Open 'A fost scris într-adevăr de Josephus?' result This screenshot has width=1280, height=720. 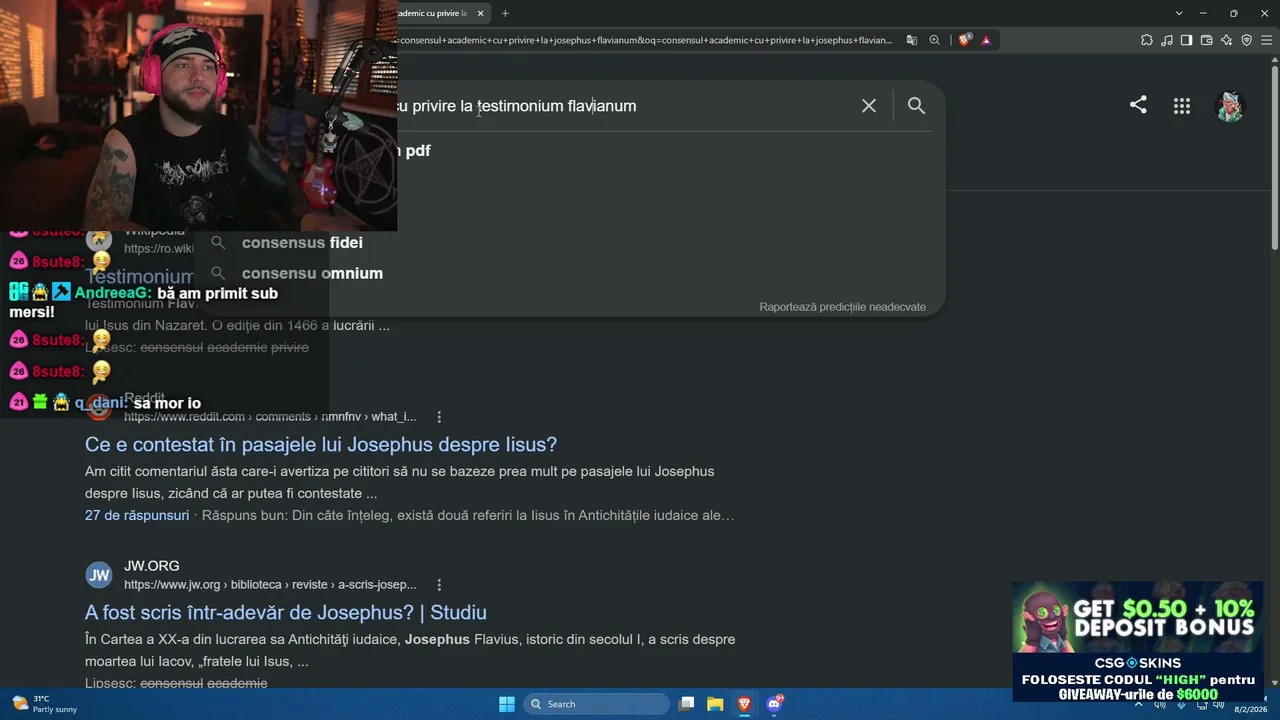tap(286, 613)
